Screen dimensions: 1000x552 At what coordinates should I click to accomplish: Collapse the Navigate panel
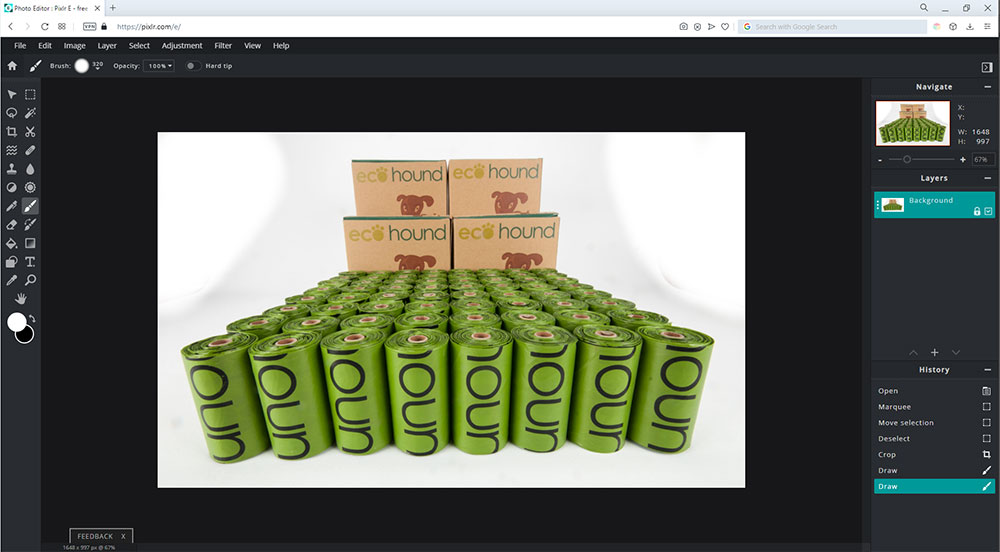coord(988,87)
